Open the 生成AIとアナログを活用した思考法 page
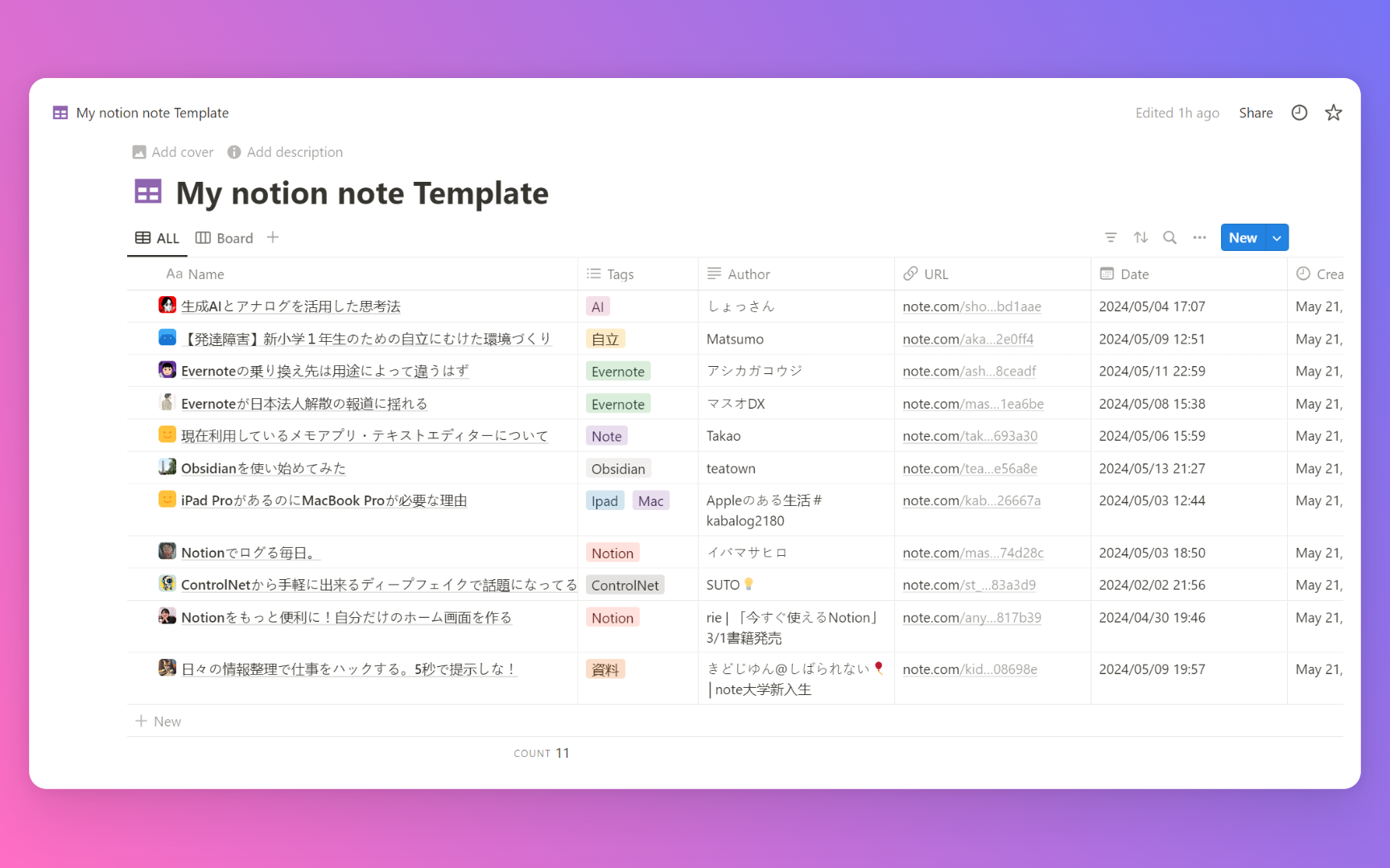The height and width of the screenshot is (868, 1390). [291, 306]
